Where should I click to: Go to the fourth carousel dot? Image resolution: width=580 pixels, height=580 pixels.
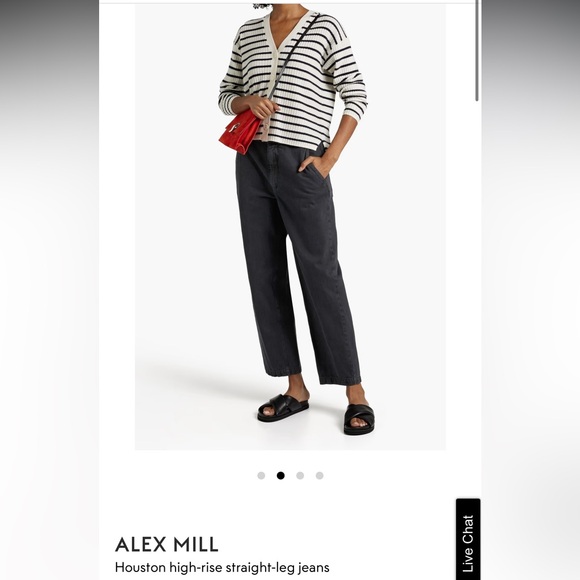pyautogui.click(x=320, y=475)
